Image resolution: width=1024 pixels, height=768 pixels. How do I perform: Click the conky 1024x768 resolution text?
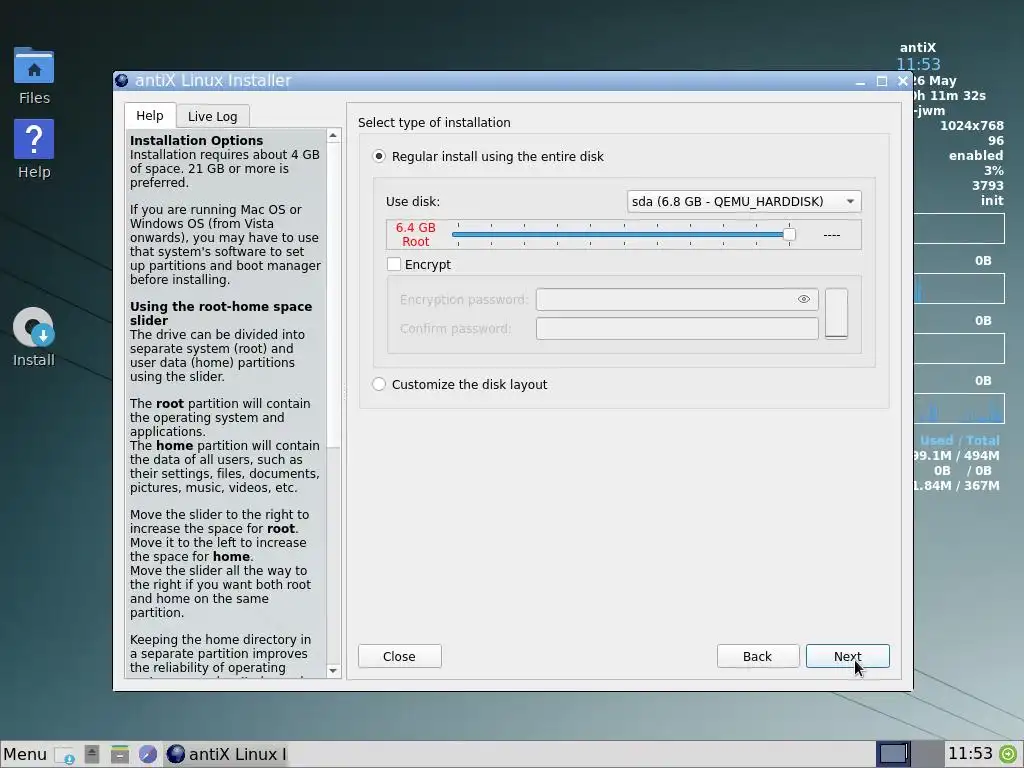(971, 125)
